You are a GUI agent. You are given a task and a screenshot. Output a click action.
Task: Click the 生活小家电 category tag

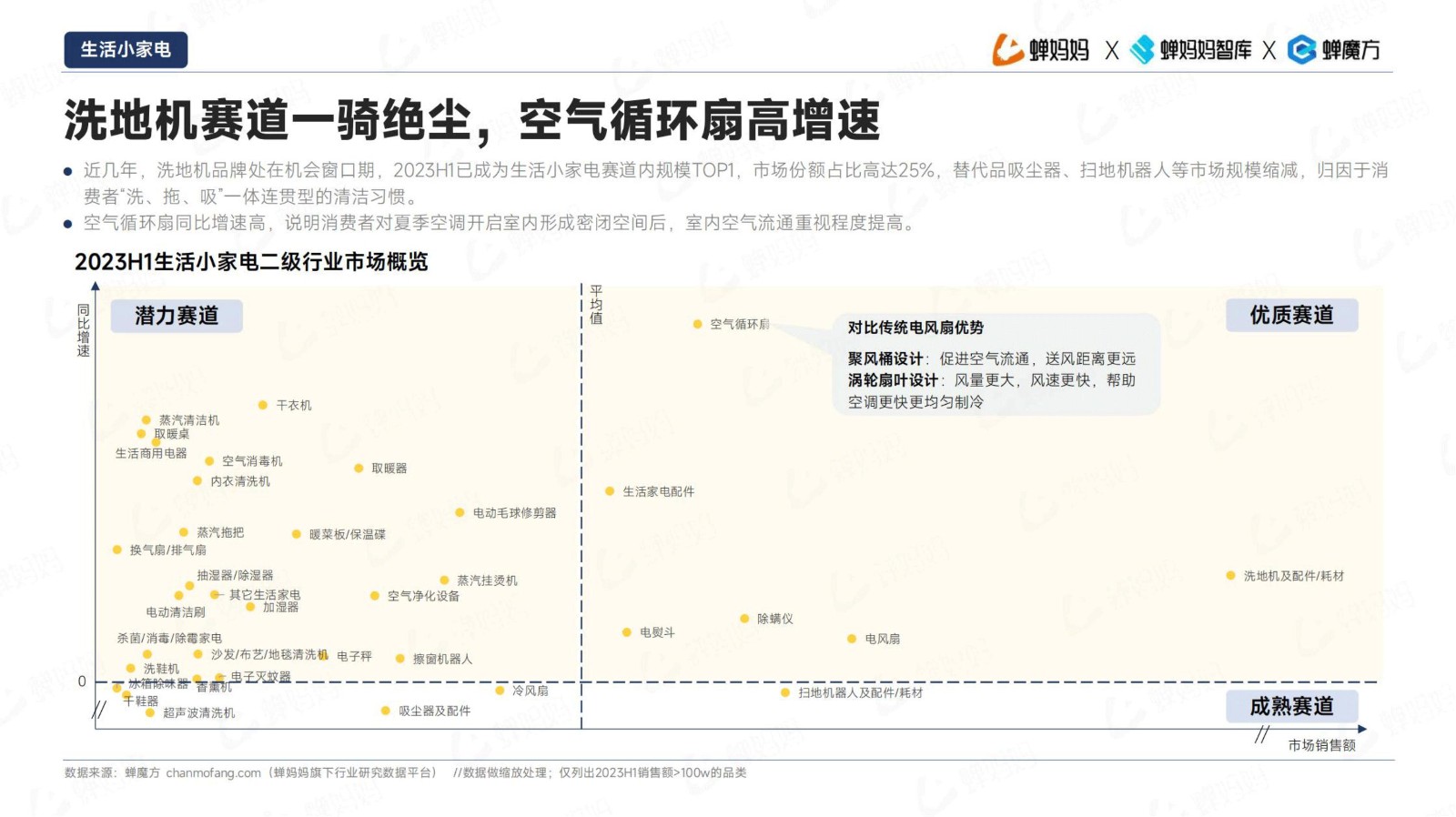click(126, 50)
